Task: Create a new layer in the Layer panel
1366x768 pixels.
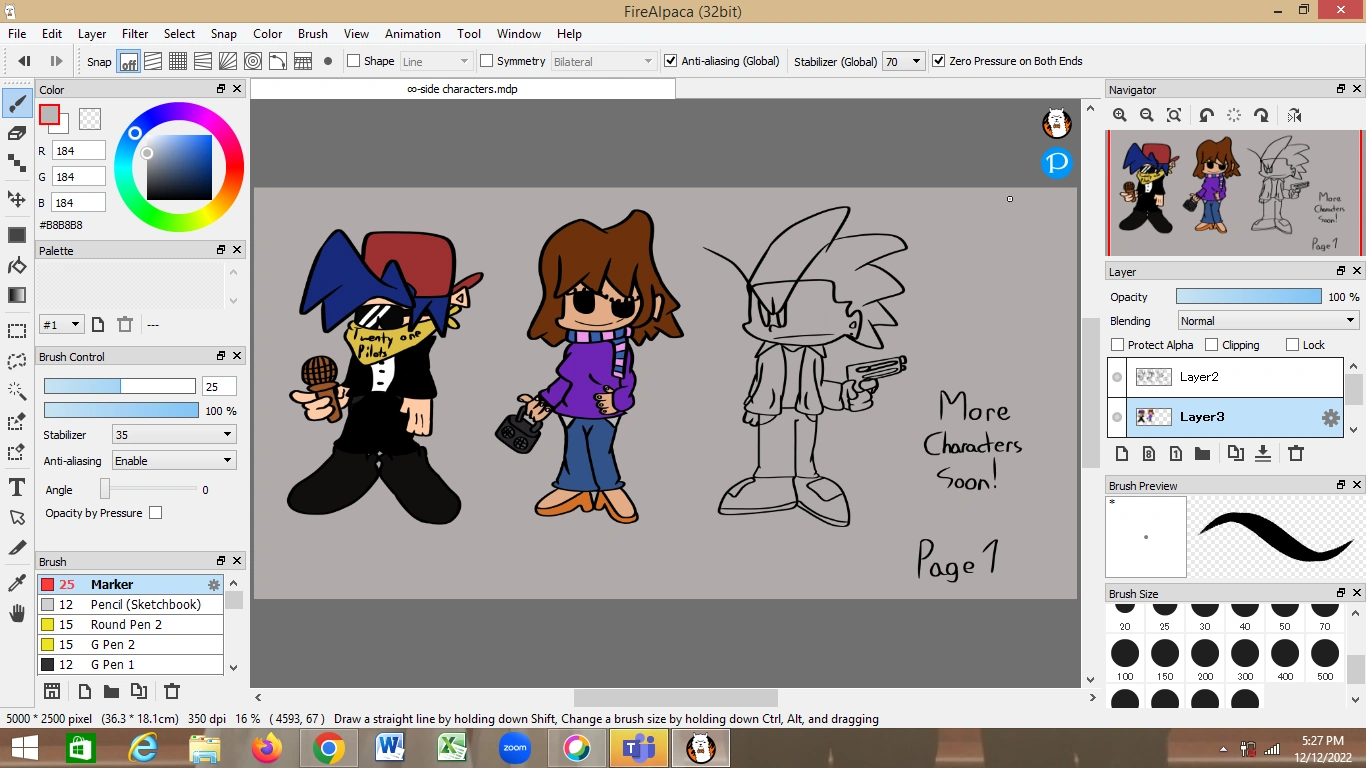Action: tap(1121, 453)
